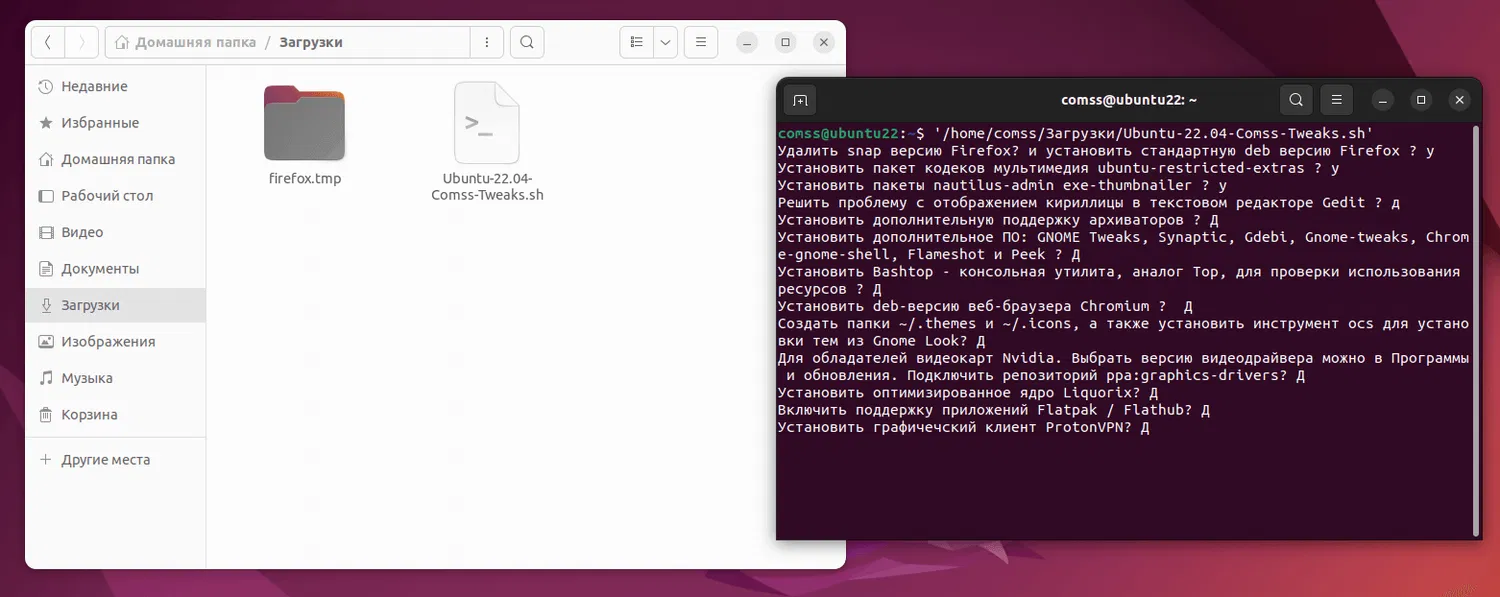The height and width of the screenshot is (597, 1500).
Task: Click the terminal vertical scrollbar
Action: [1477, 330]
